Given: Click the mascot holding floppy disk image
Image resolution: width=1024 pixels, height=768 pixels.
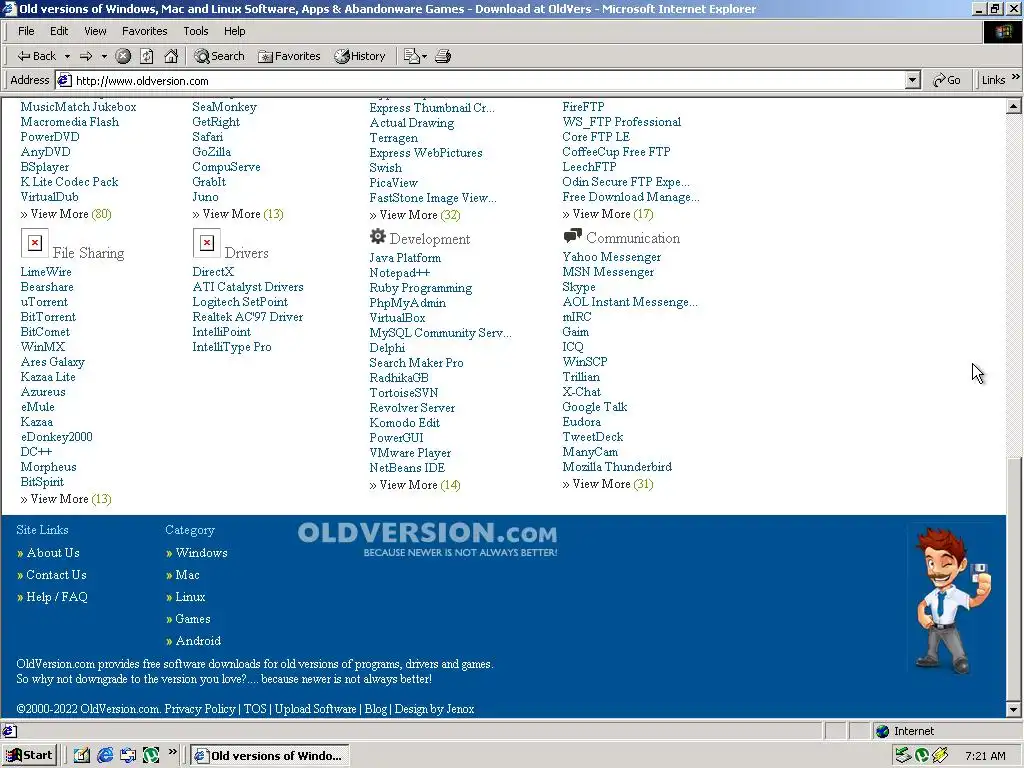Looking at the screenshot, I should point(953,600).
